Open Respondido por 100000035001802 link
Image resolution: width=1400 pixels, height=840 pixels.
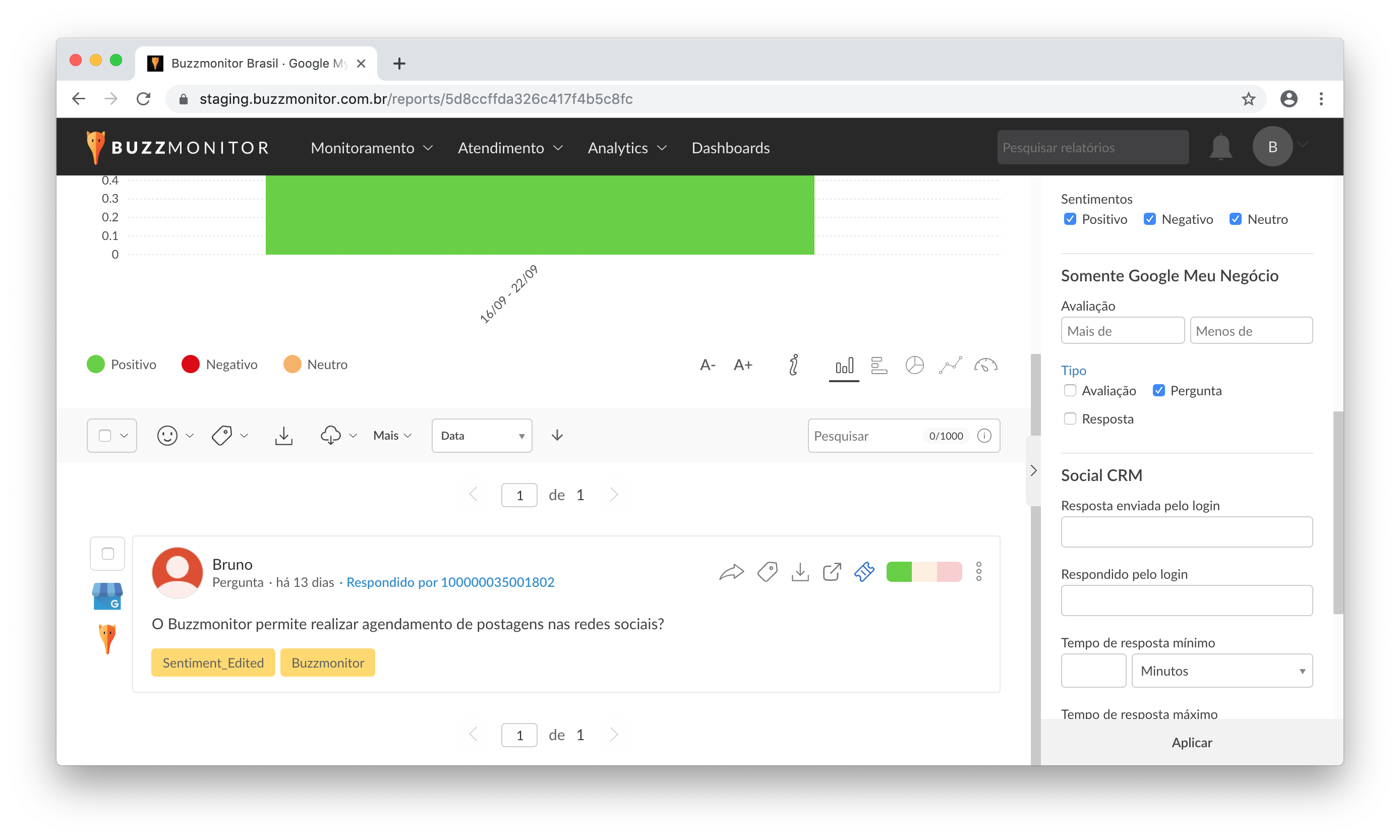[x=450, y=582]
